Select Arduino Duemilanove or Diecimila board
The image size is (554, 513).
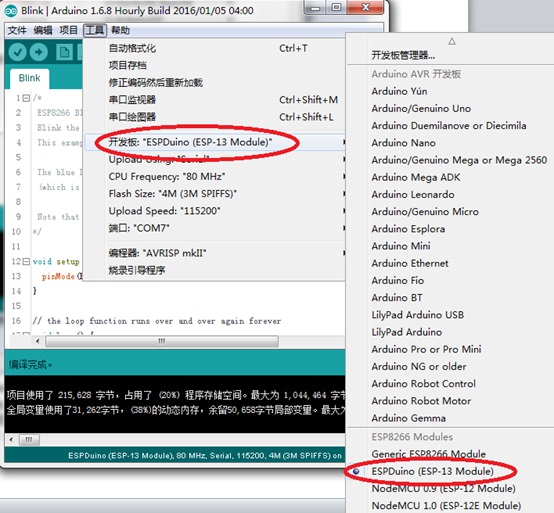tap(449, 125)
